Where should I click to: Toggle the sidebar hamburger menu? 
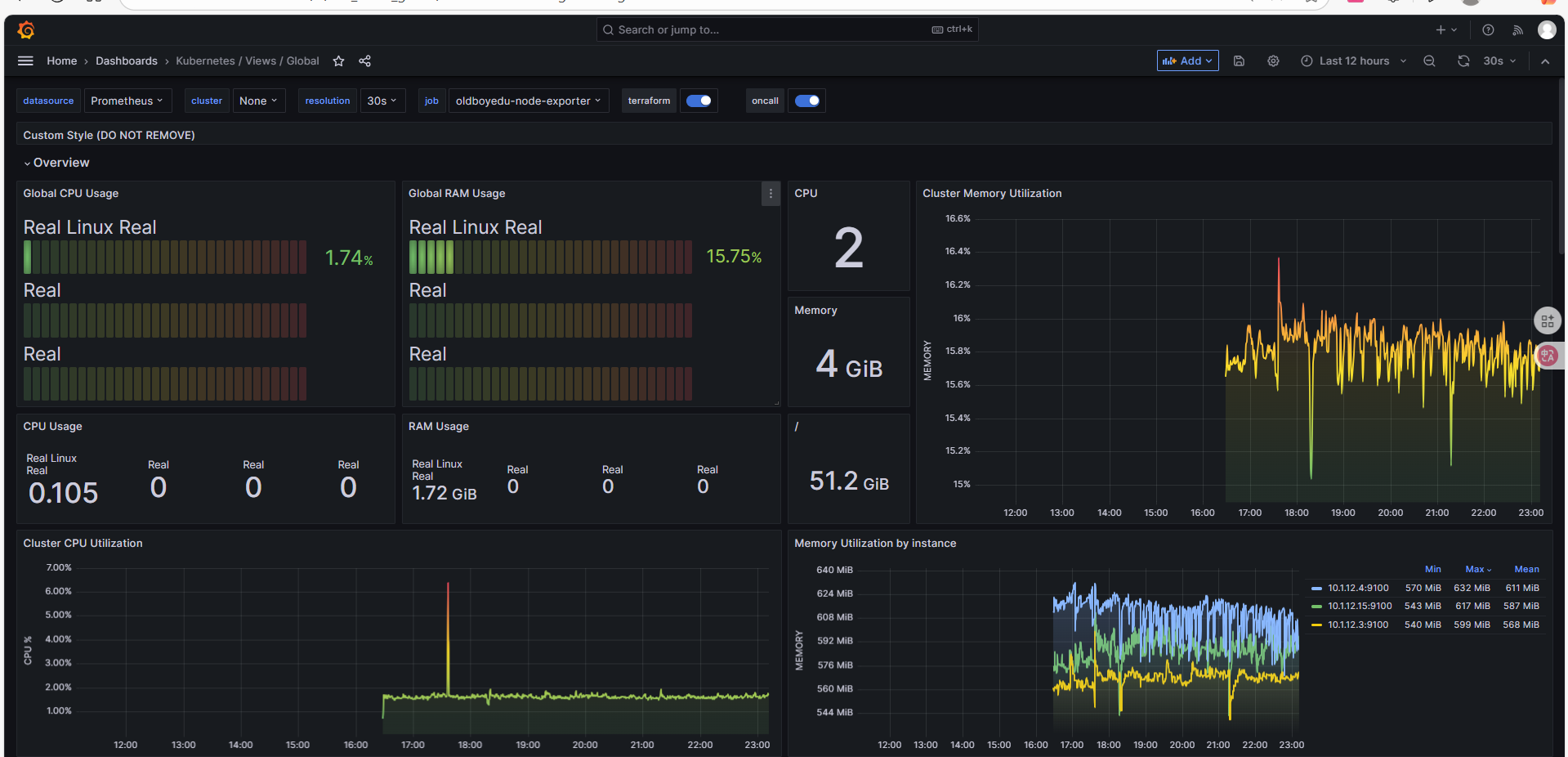click(25, 61)
